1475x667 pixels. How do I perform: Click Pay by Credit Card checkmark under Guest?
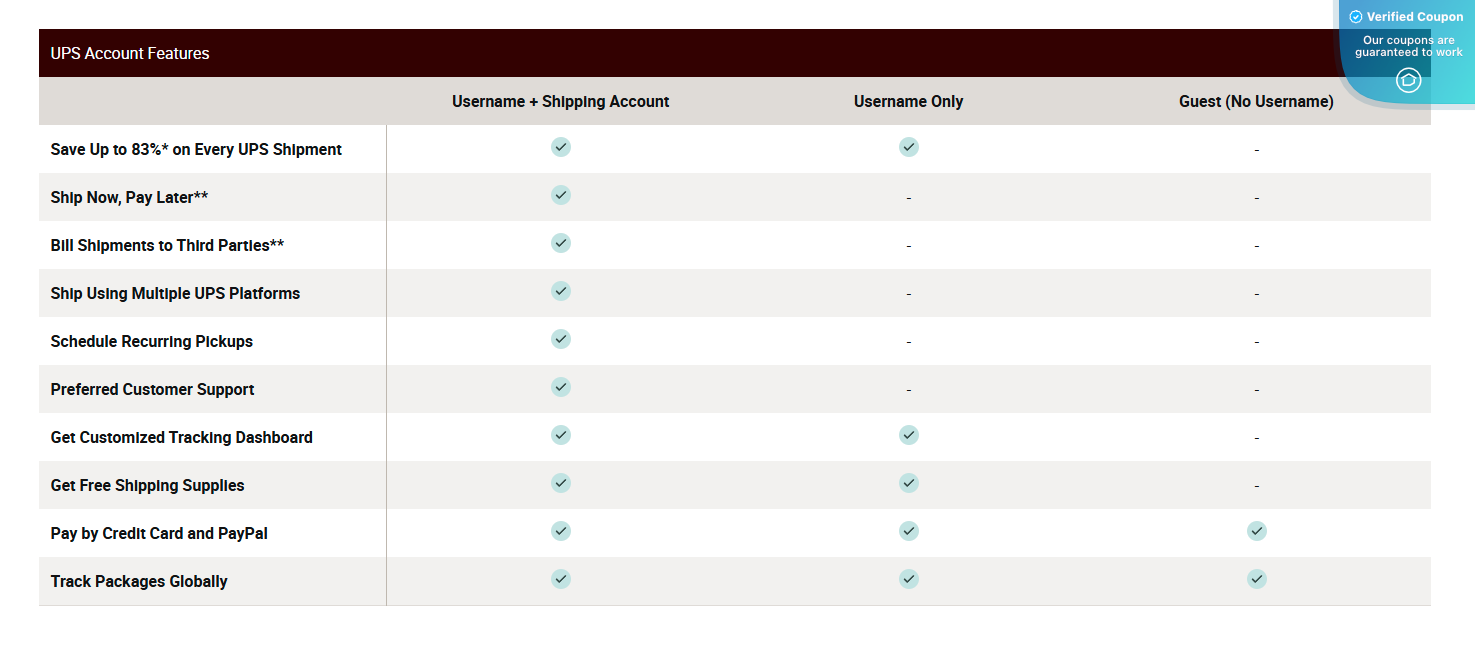pos(1256,531)
